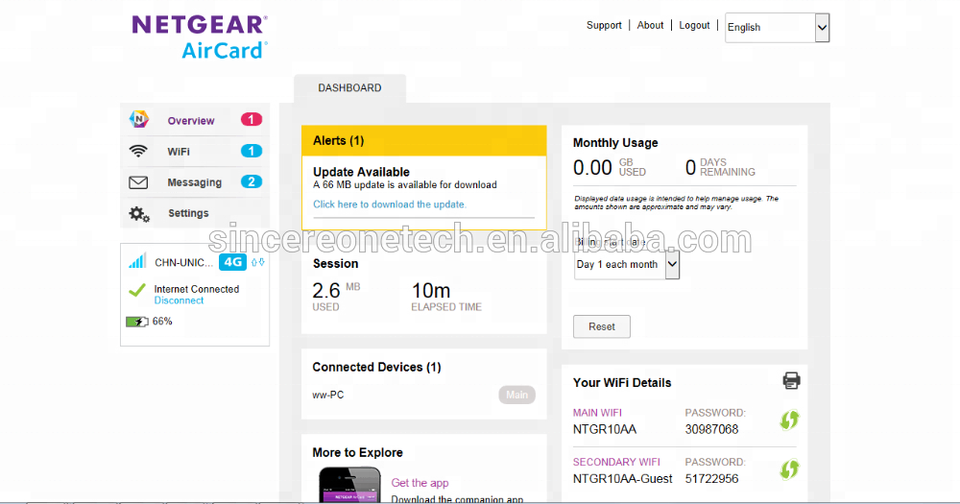Viewport: 960px width, 504px height.
Task: Open the billing start date dropdown
Action: [x=626, y=265]
